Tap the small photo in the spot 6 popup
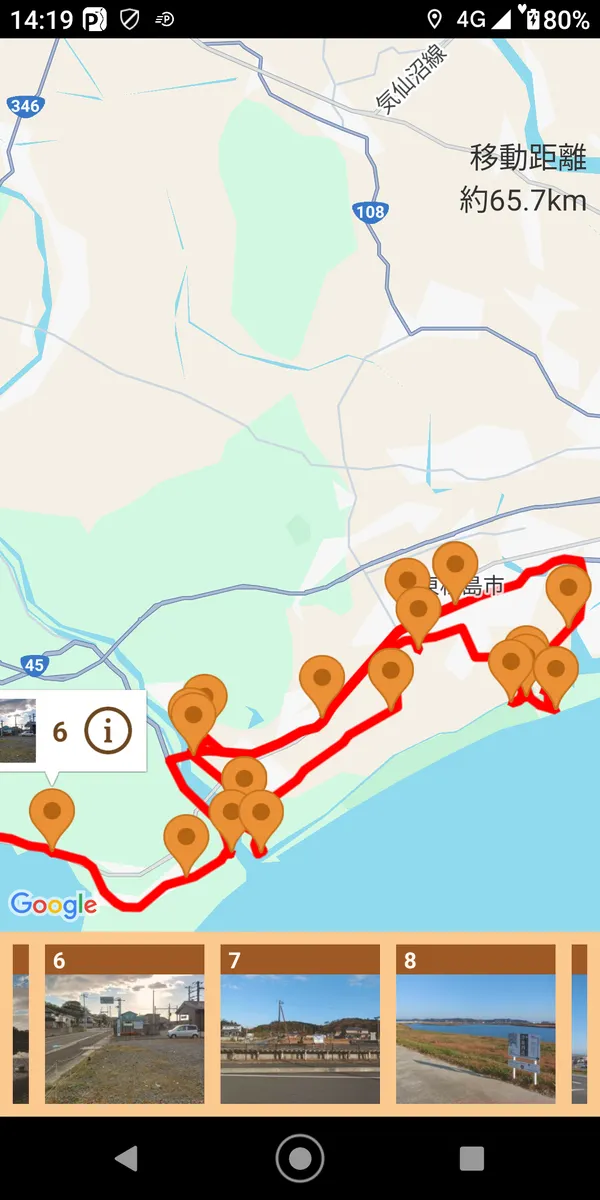The height and width of the screenshot is (1200, 600). pyautogui.click(x=18, y=731)
